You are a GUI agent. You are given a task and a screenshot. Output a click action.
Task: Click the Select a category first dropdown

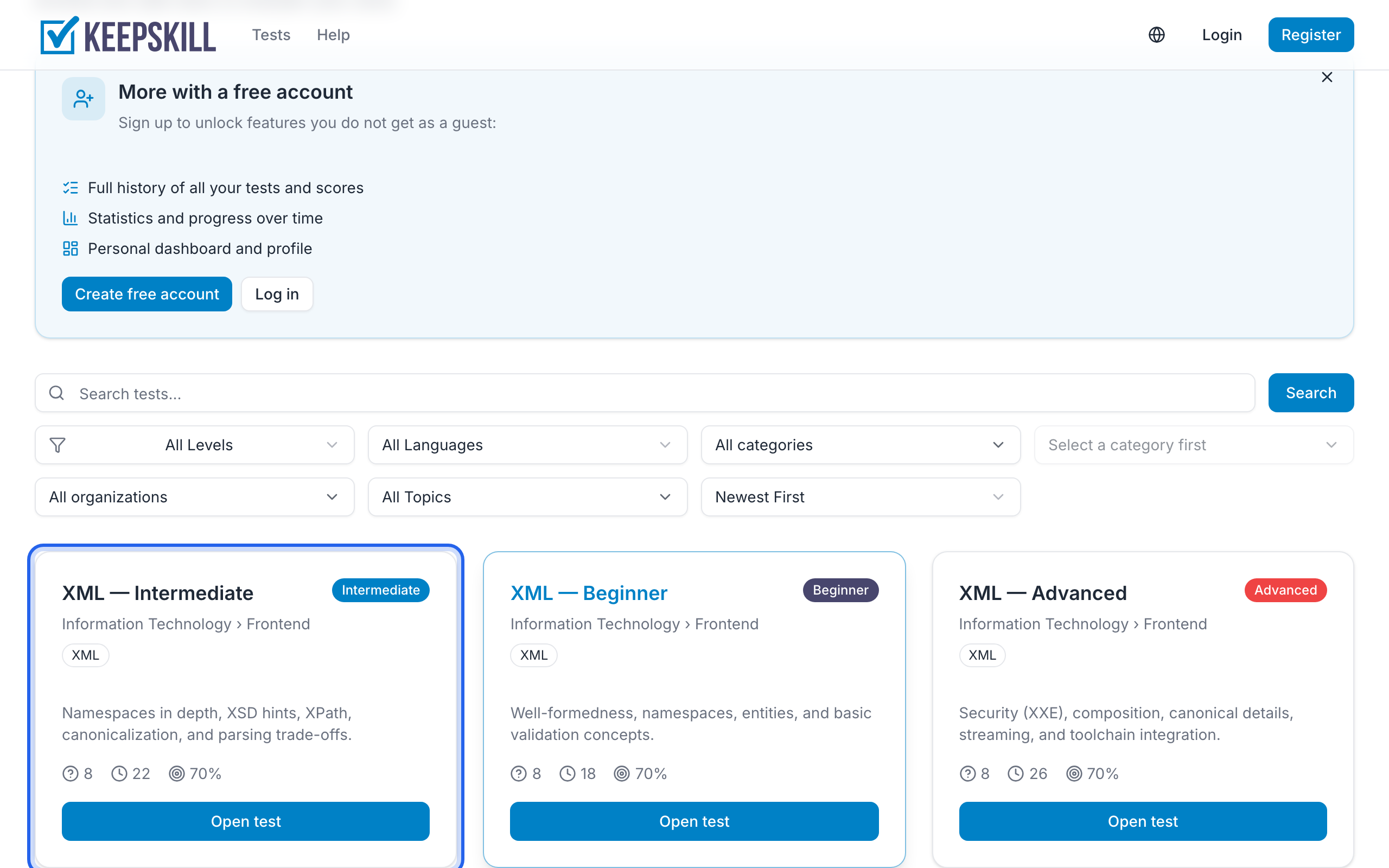[1193, 445]
